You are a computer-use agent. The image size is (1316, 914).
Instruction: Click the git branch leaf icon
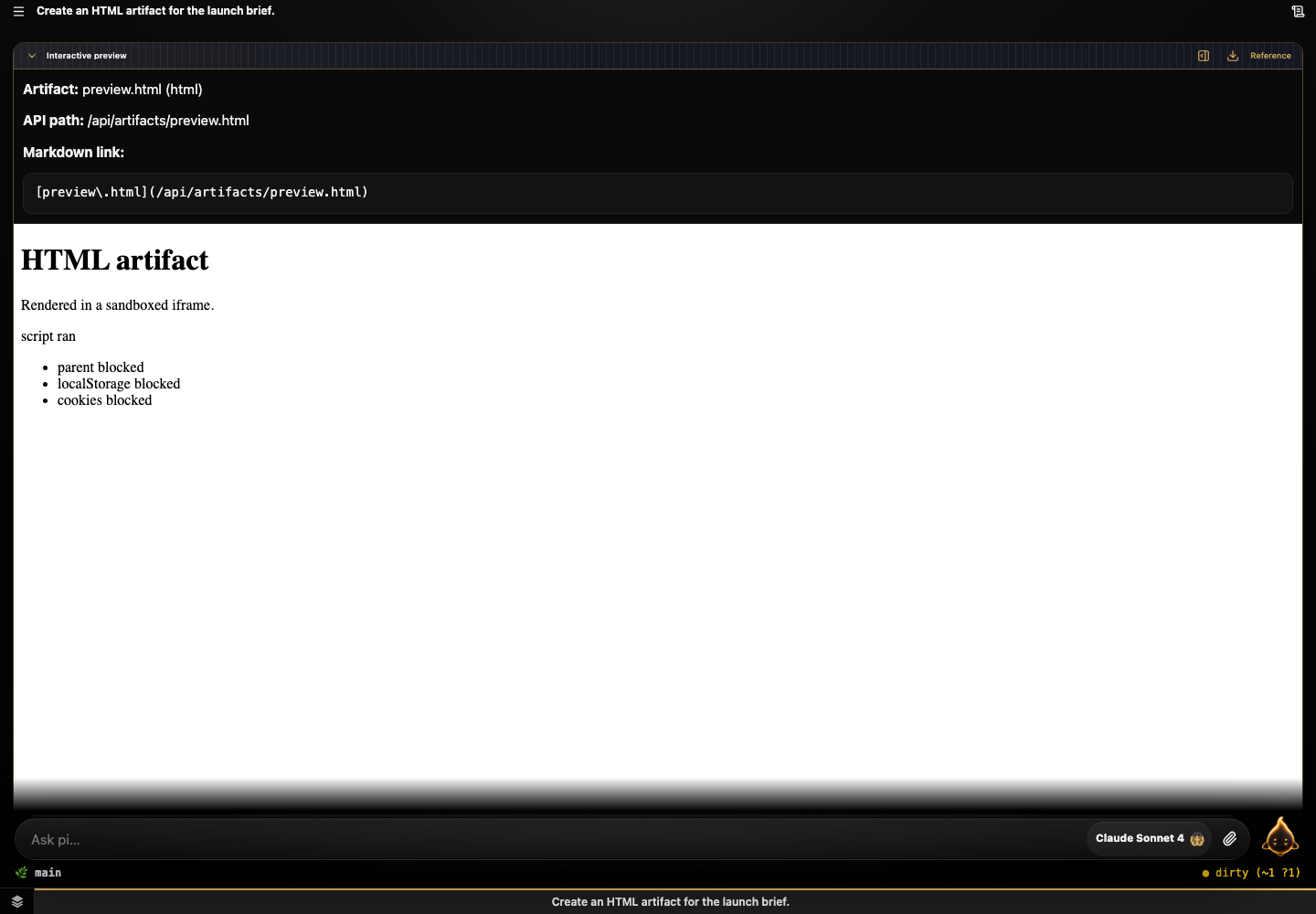(x=22, y=872)
